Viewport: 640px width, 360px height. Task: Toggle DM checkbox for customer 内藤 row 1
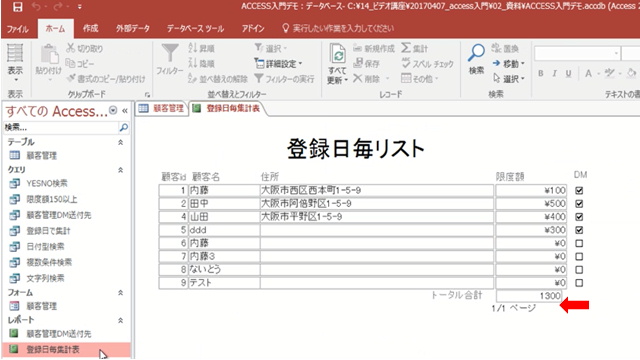pos(579,190)
